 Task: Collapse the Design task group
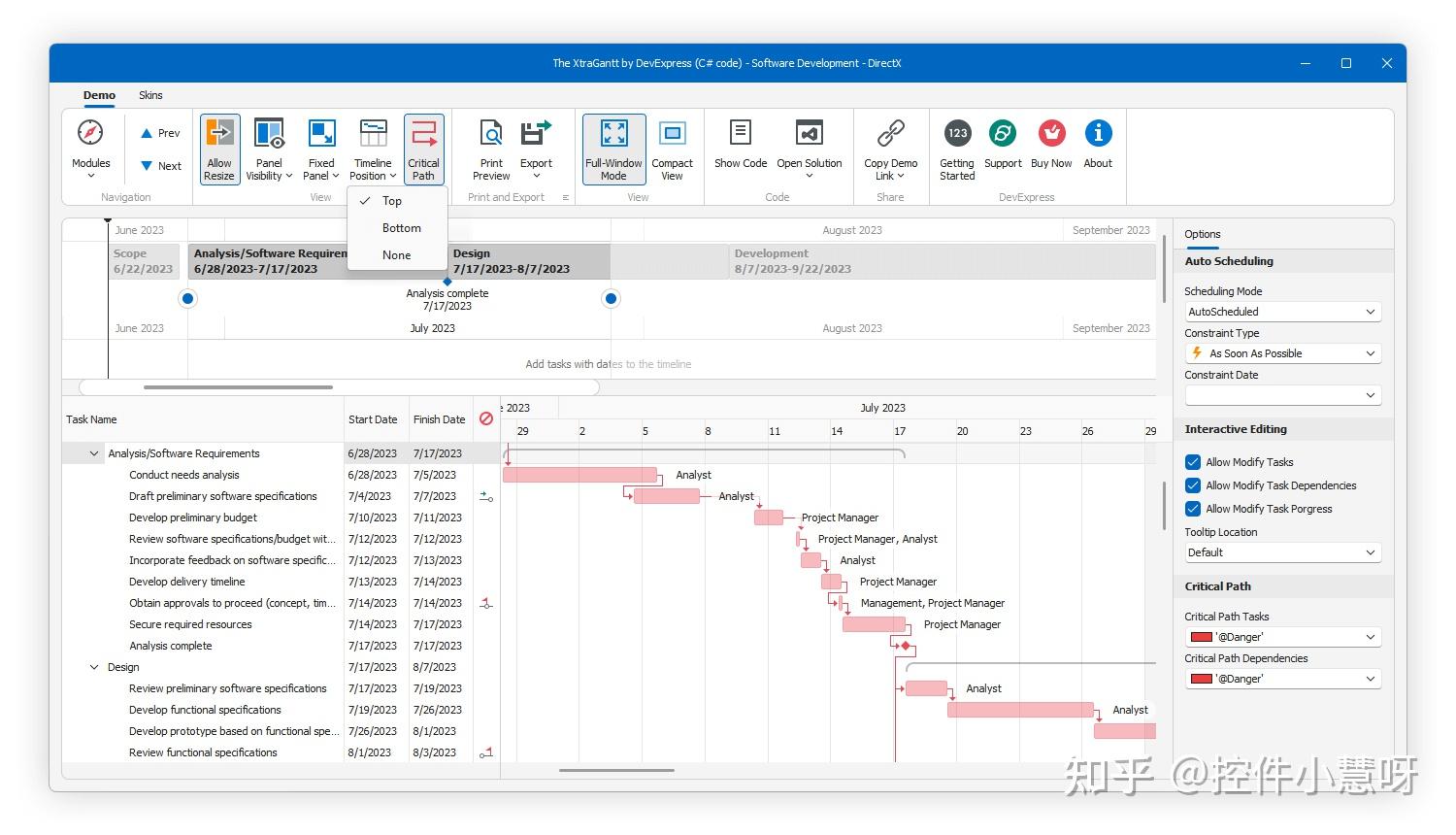pyautogui.click(x=92, y=667)
